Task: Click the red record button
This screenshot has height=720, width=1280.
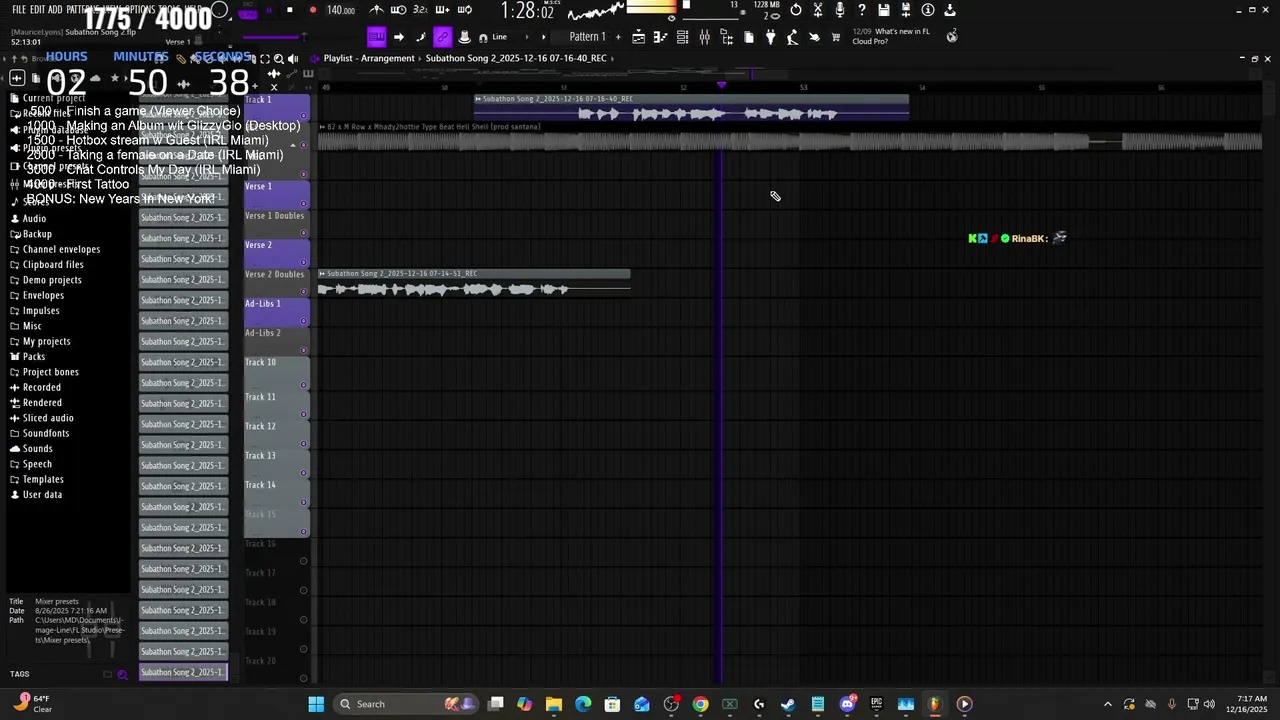Action: 313,10
